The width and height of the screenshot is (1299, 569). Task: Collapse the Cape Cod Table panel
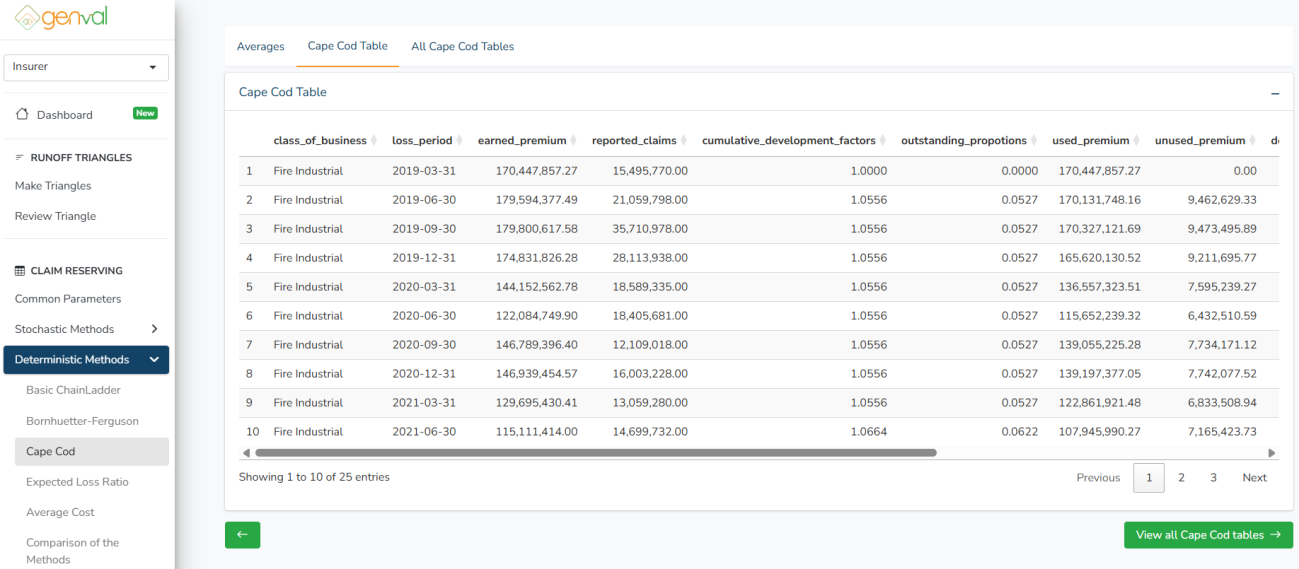click(x=1274, y=93)
